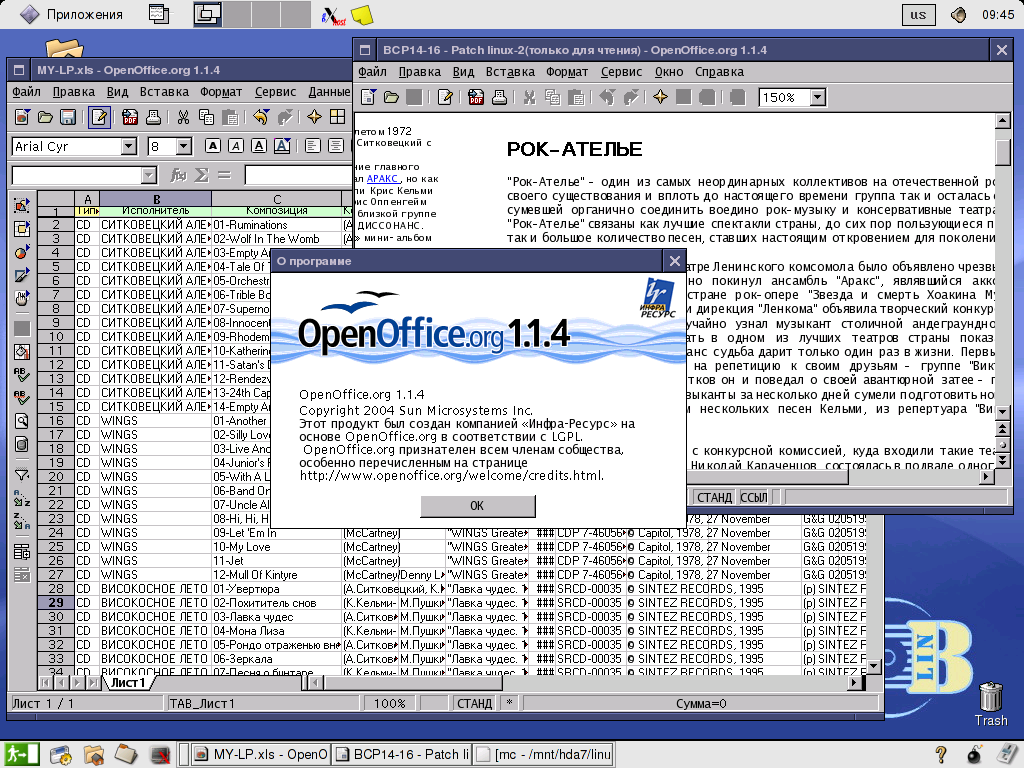Open Insert Object tool in Calc side toolbar
Viewport: 1024px width, 768px height.
(22, 205)
